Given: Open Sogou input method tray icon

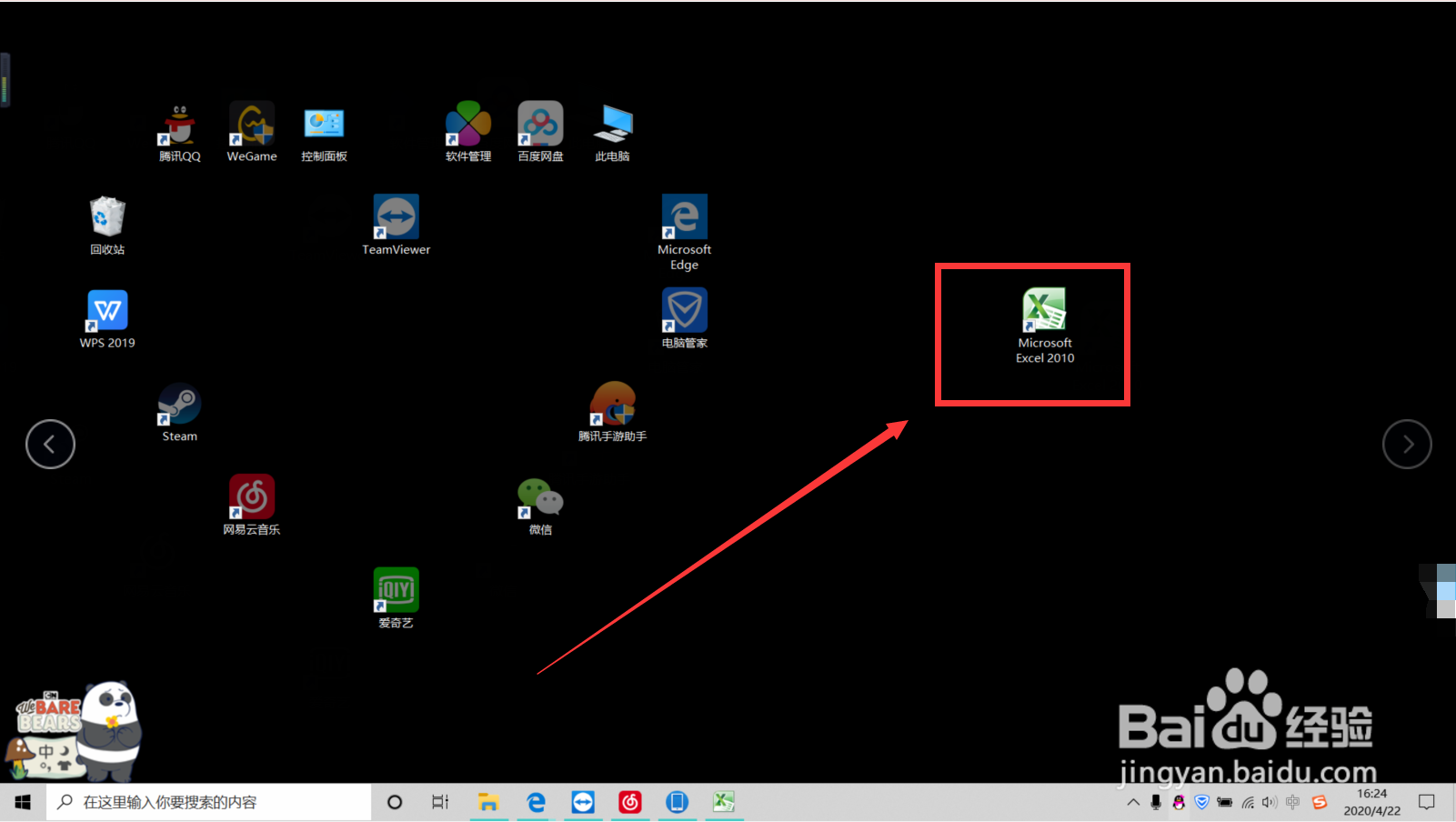Looking at the screenshot, I should click(x=1320, y=802).
